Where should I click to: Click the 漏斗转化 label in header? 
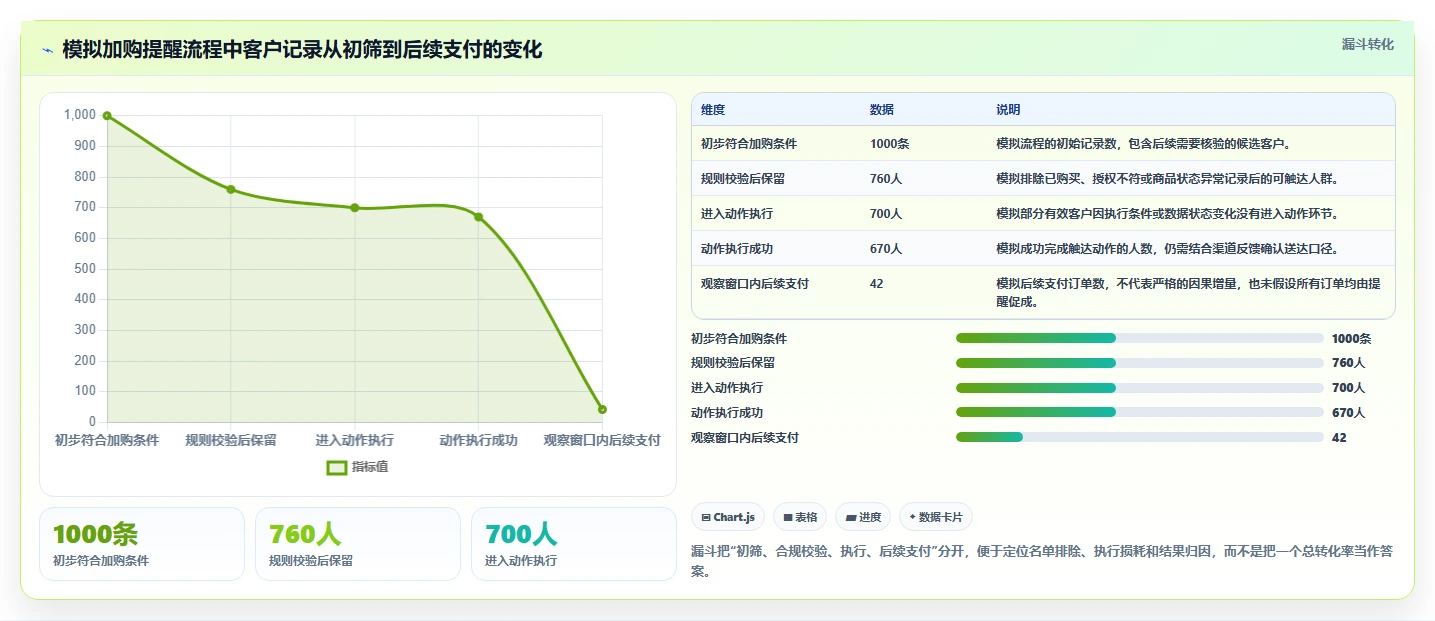(1367, 44)
